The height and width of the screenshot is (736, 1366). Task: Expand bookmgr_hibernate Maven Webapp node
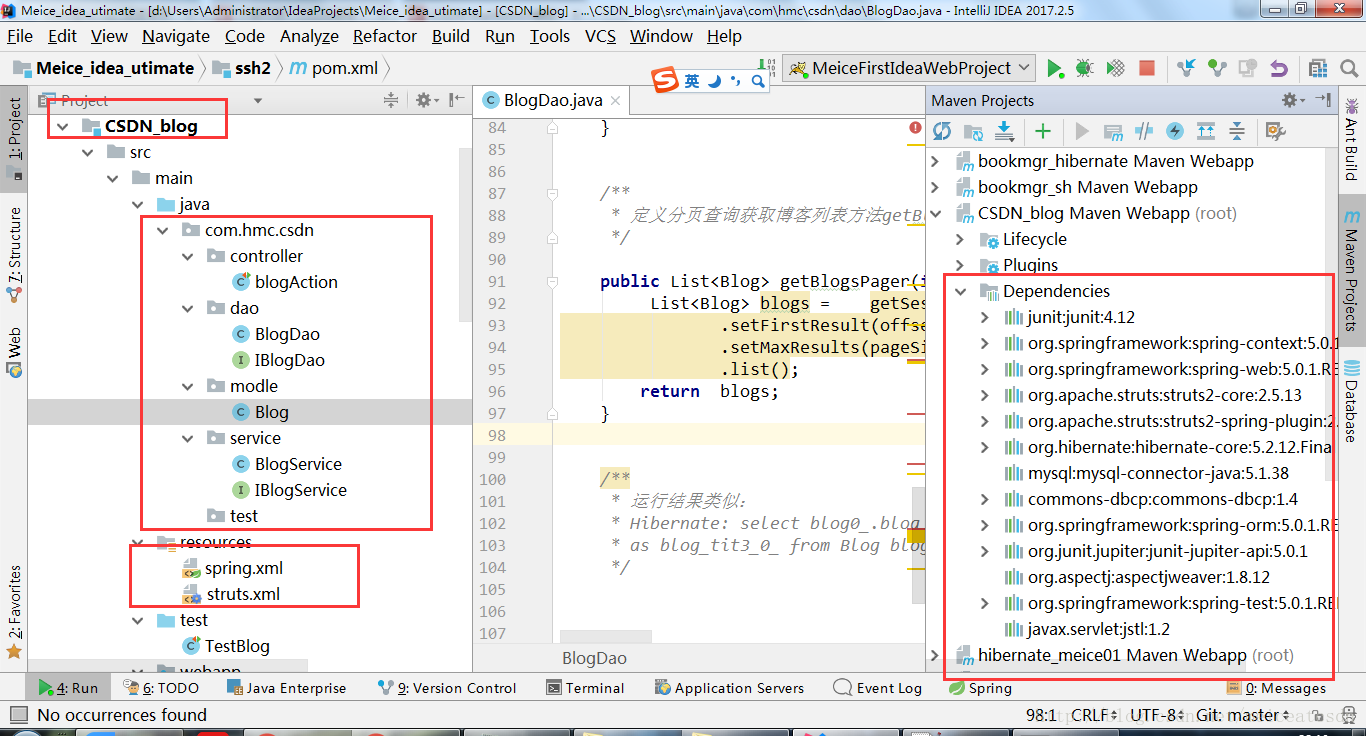[936, 161]
